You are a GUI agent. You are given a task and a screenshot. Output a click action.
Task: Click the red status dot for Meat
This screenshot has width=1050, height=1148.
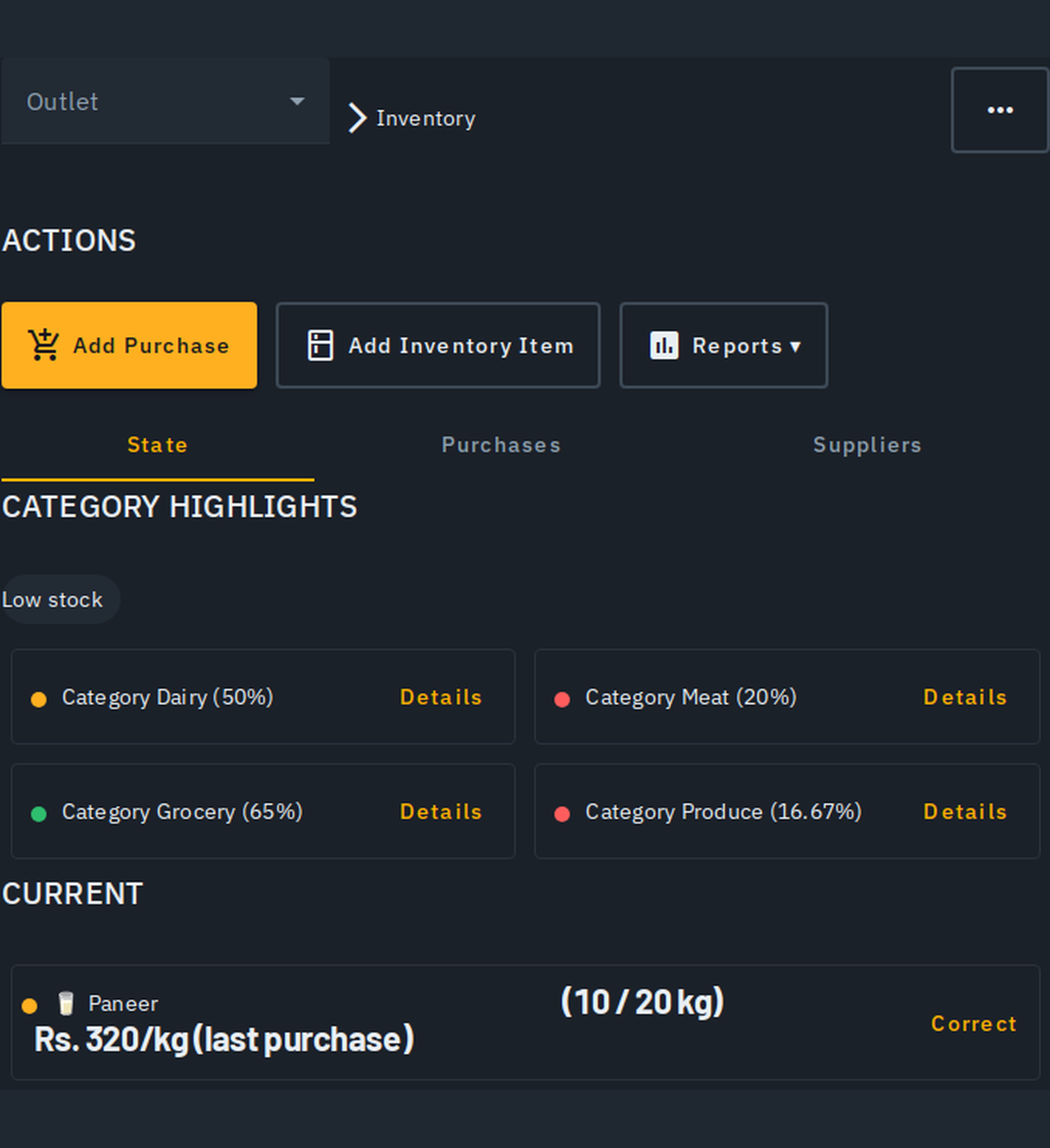point(562,699)
